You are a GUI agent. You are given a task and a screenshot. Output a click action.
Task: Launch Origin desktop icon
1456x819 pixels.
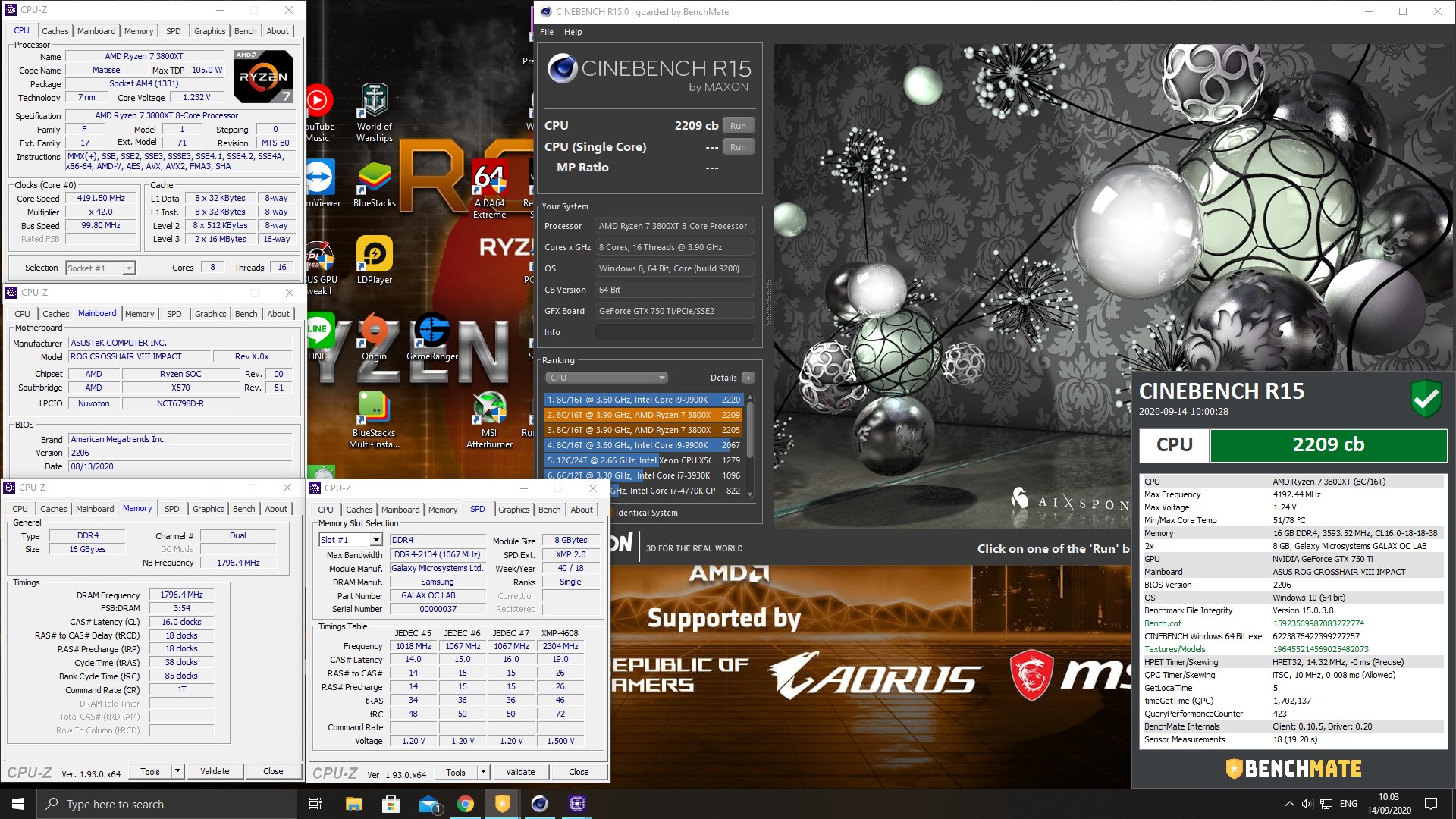(x=374, y=337)
